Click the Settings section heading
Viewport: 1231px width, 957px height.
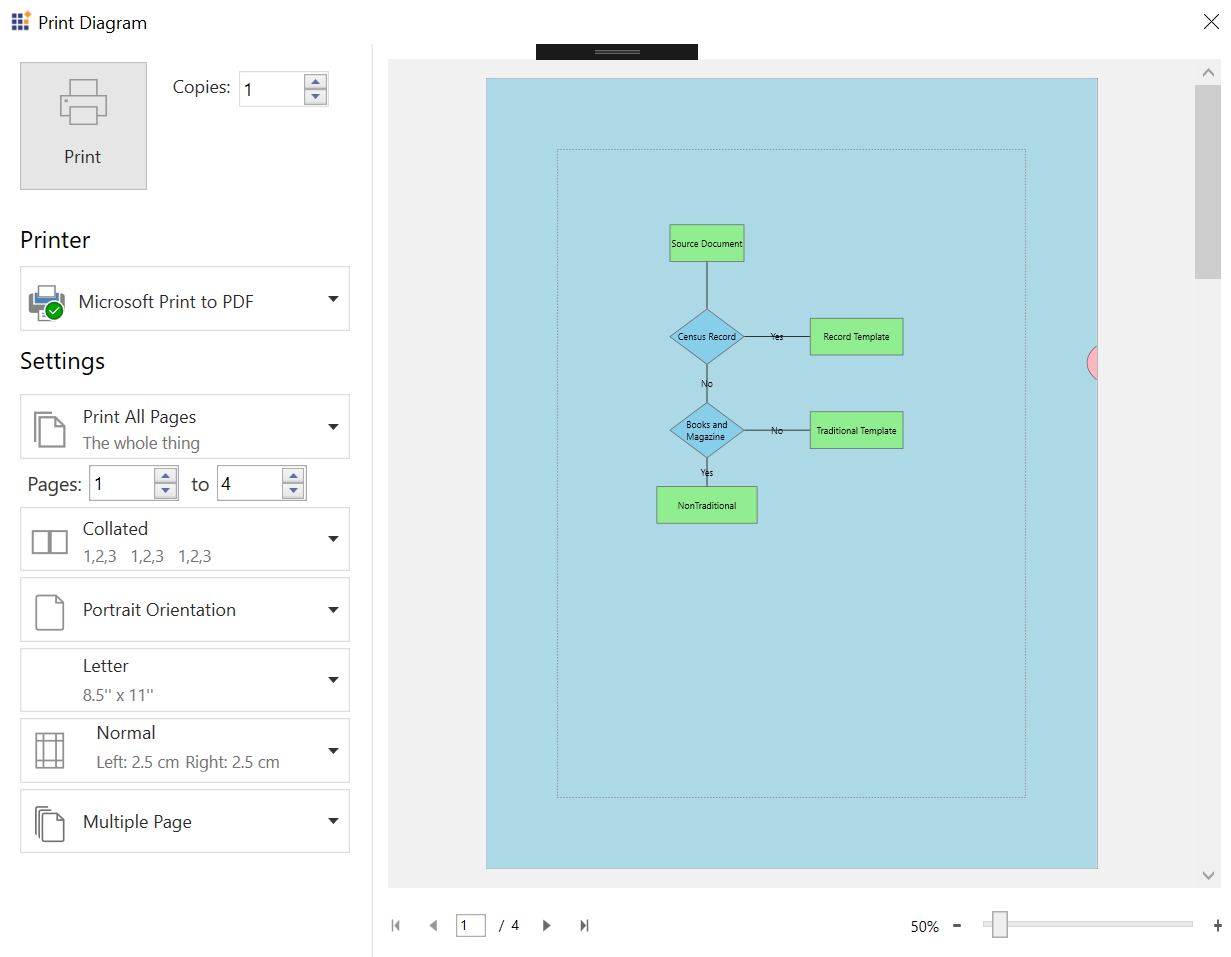click(62, 361)
